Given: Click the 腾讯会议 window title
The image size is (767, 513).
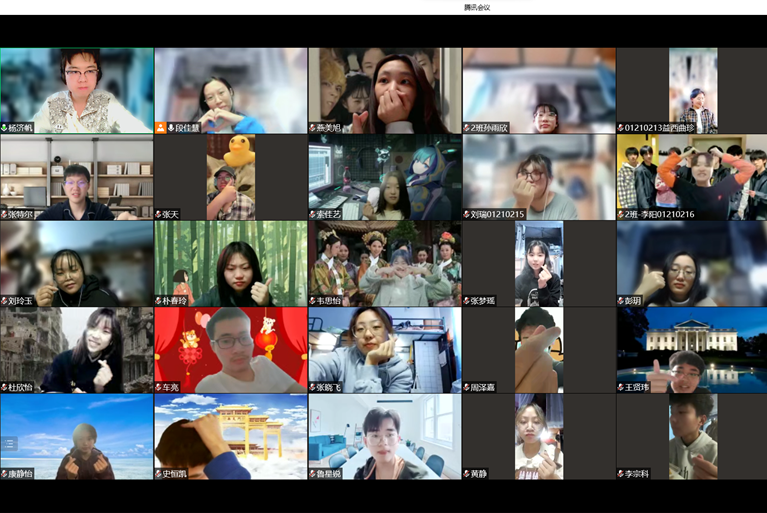Looking at the screenshot, I should click(477, 7).
